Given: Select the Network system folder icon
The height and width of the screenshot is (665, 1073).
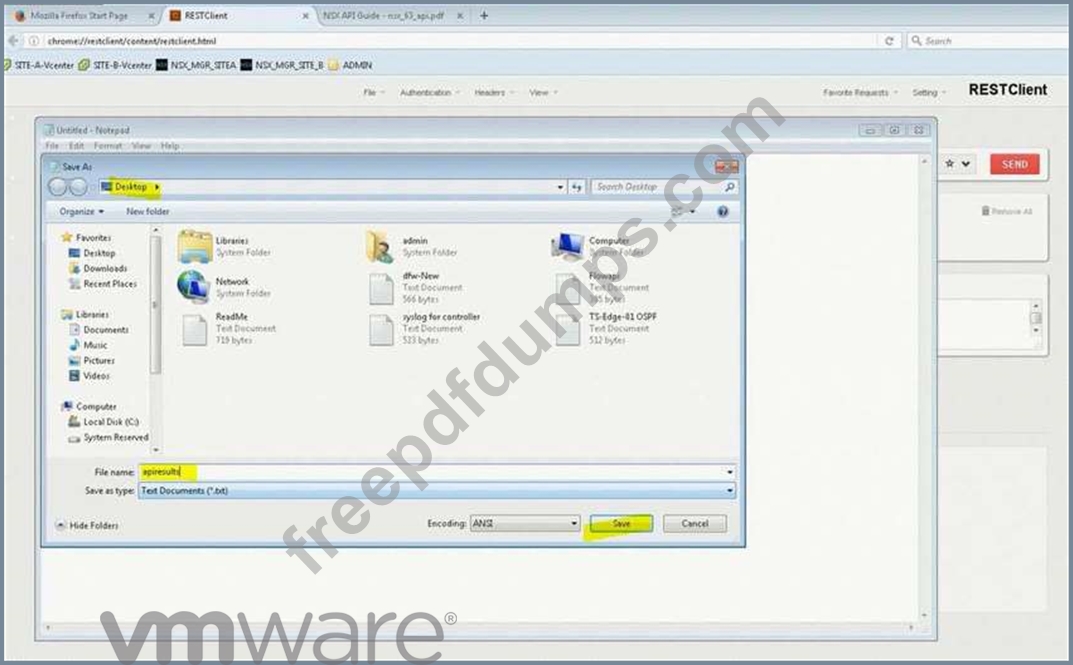Looking at the screenshot, I should coord(193,287).
